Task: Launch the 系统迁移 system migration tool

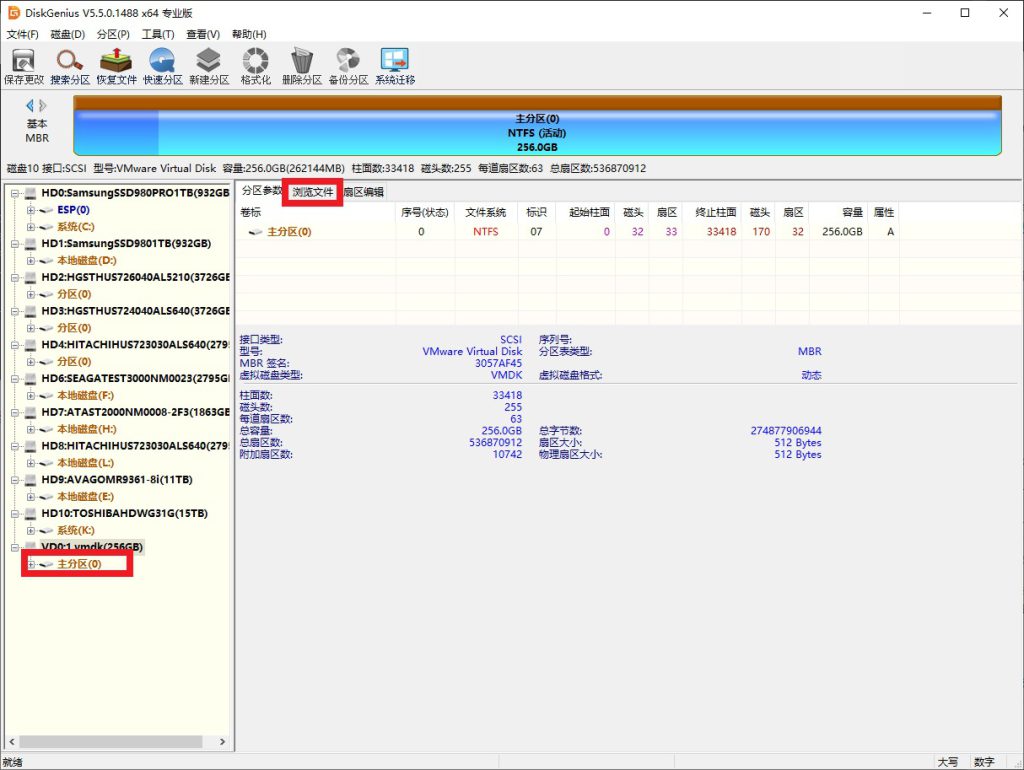Action: (395, 66)
